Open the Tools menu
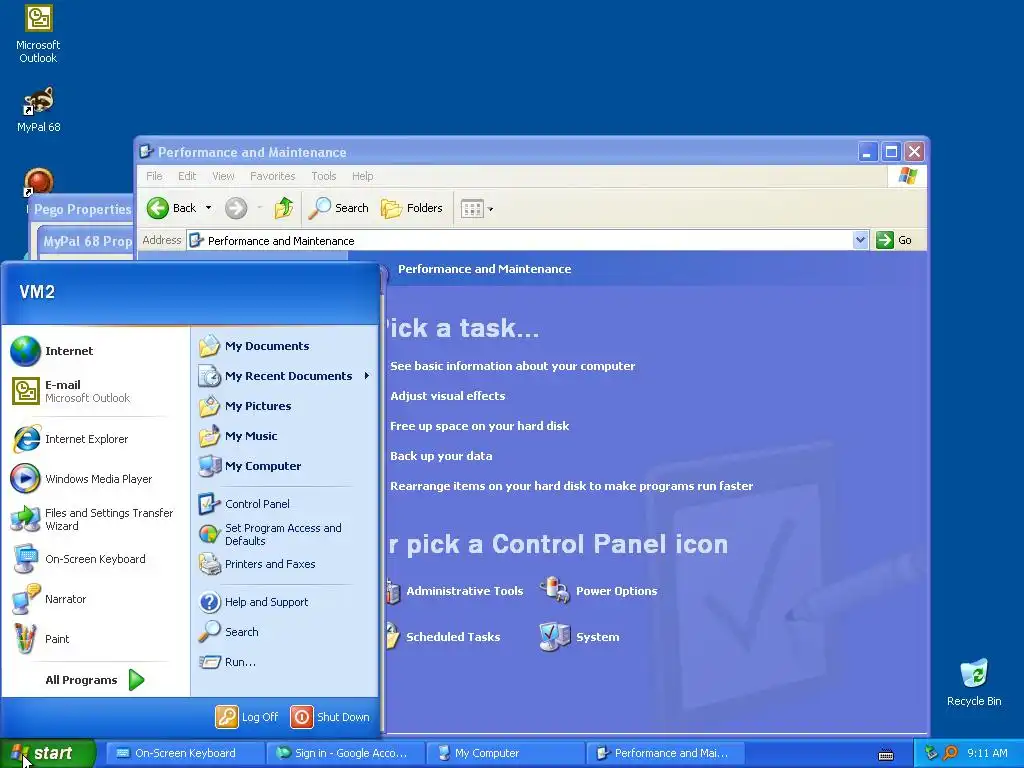1024x768 pixels. 323,176
